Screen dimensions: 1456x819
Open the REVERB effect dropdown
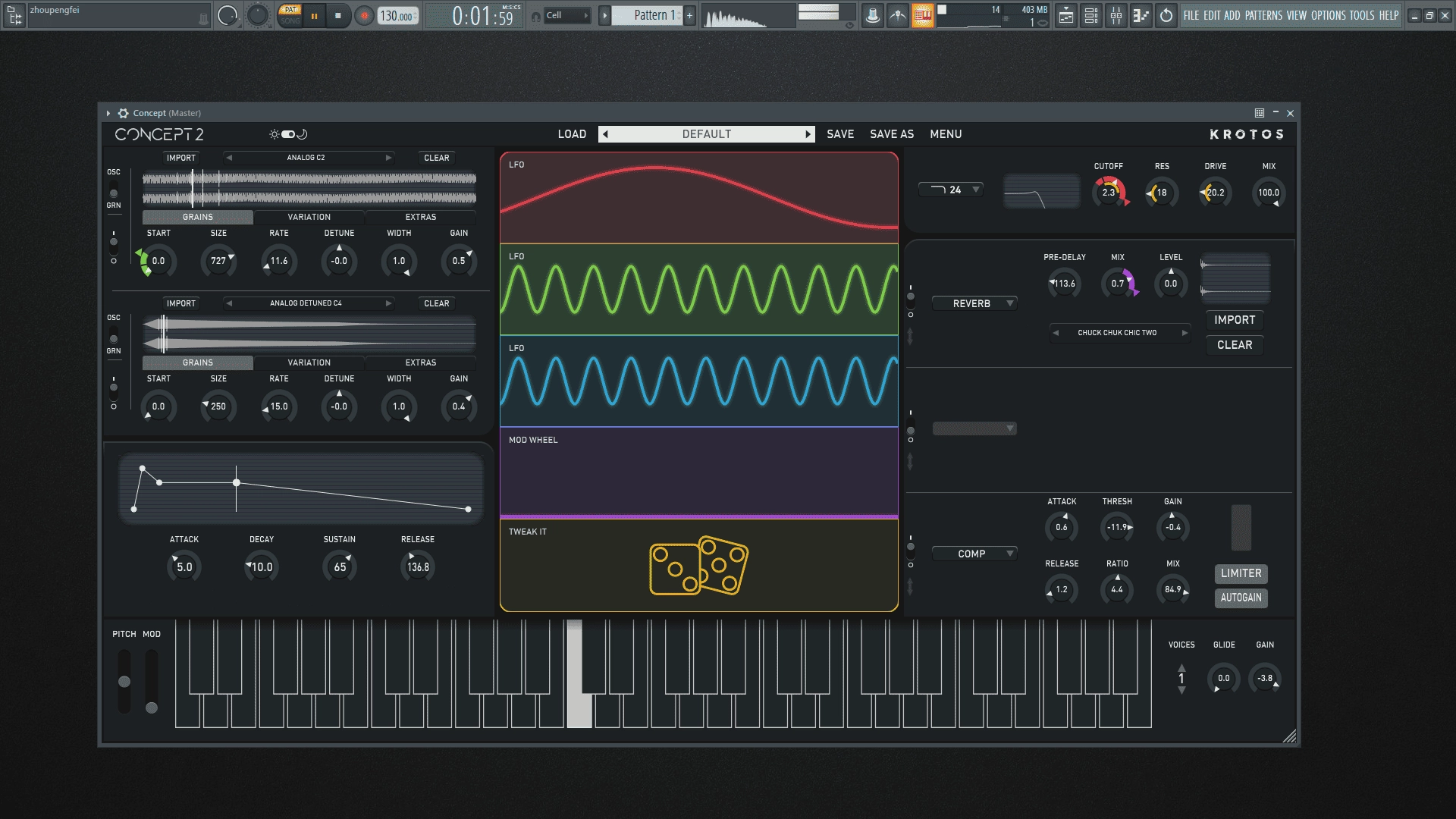click(x=974, y=303)
